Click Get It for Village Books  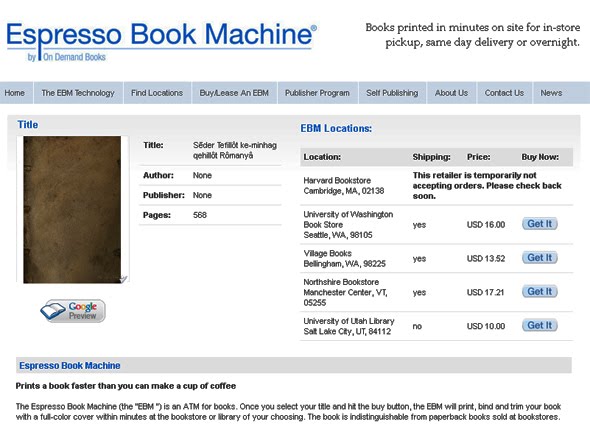(540, 258)
